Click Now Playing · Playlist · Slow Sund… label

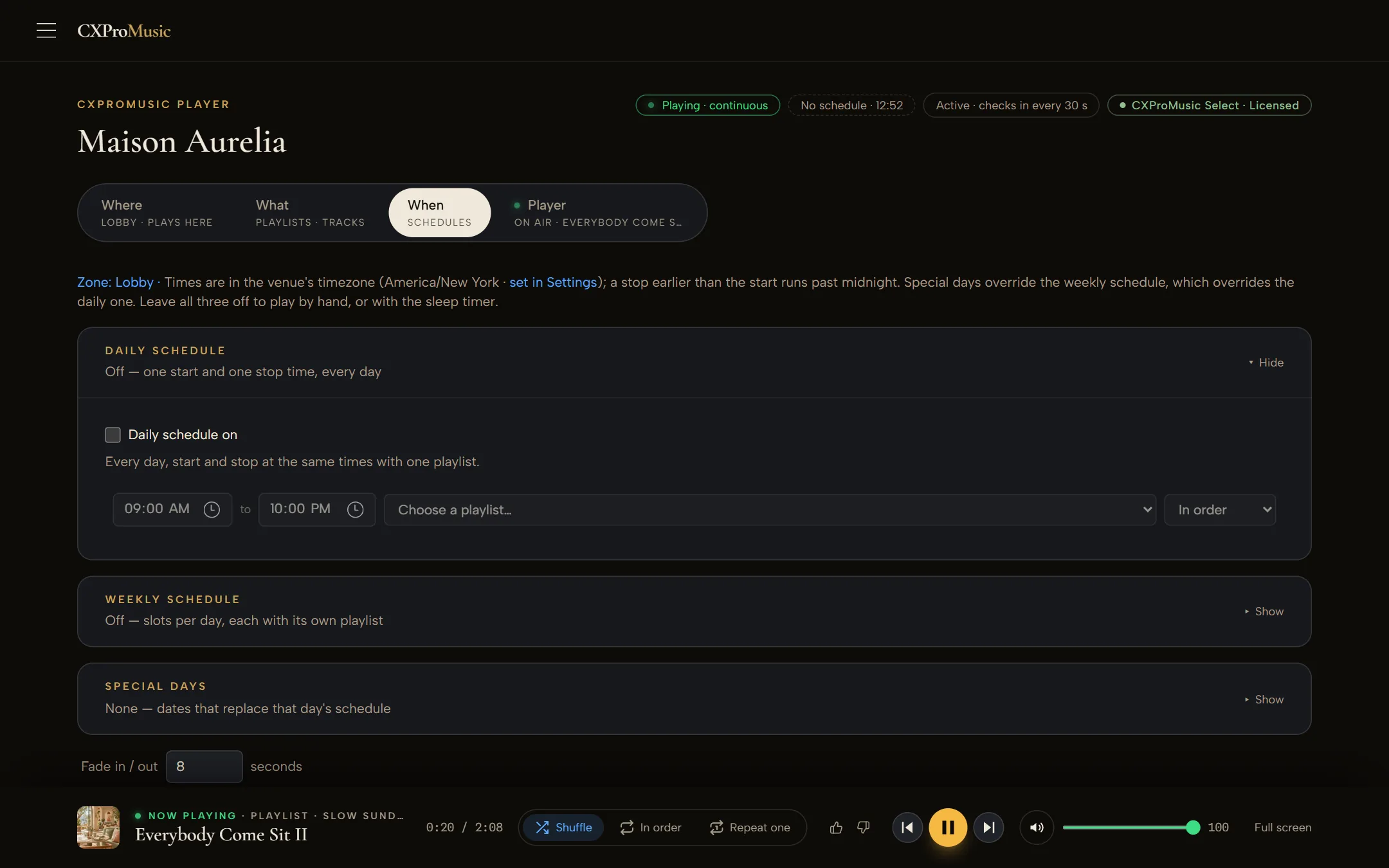coord(269,815)
